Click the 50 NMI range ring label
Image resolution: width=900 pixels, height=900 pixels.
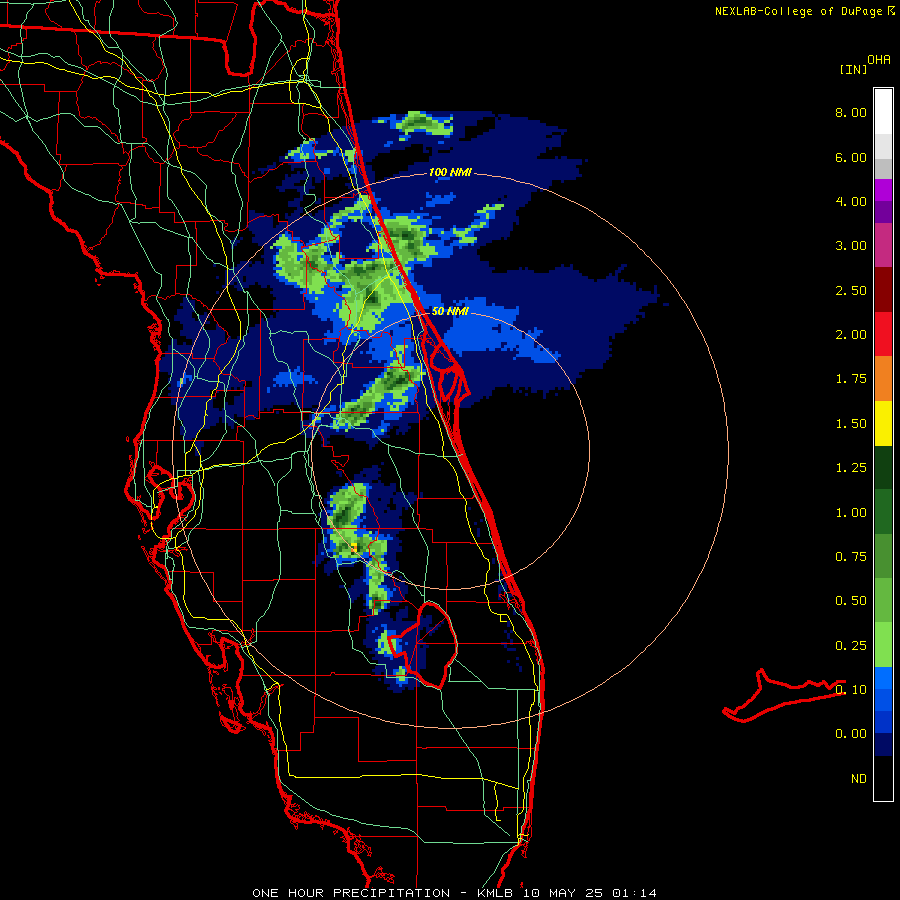point(450,311)
